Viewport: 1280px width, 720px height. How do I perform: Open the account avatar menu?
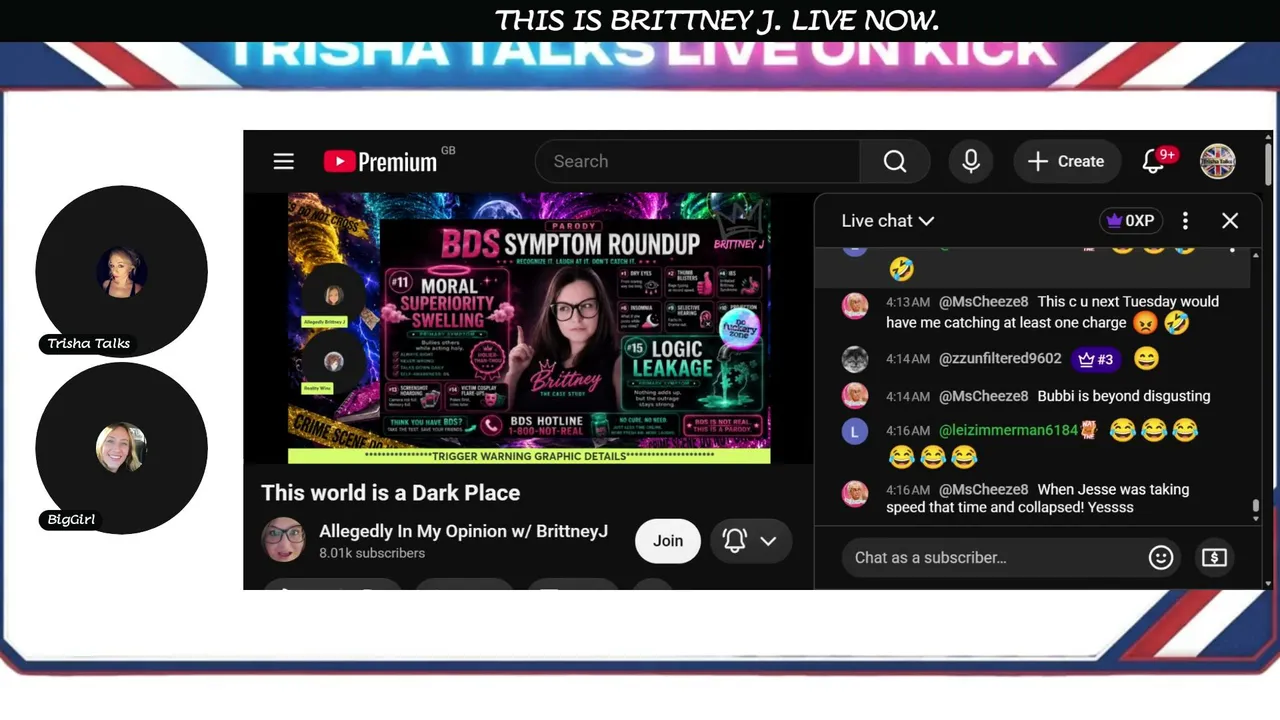[x=1218, y=161]
